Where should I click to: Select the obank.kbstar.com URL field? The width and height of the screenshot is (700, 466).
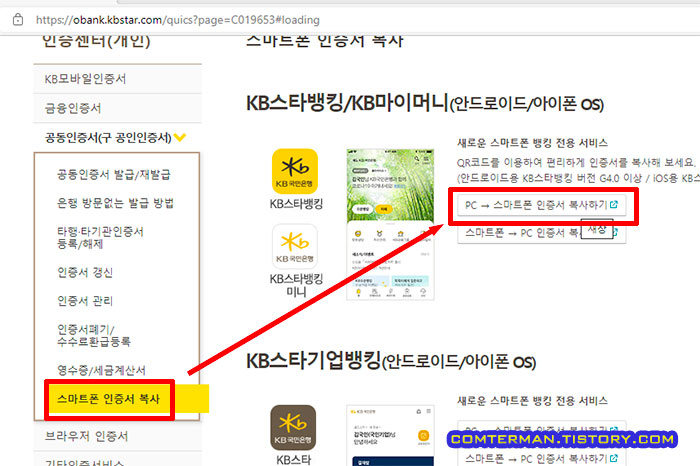[x=178, y=20]
